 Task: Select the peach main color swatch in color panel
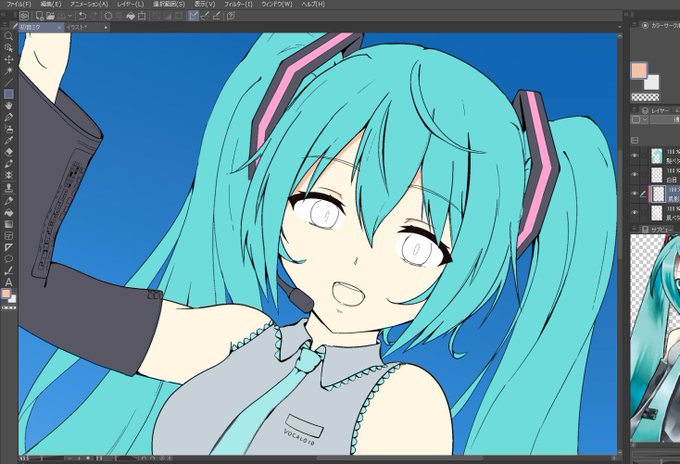pos(639,71)
